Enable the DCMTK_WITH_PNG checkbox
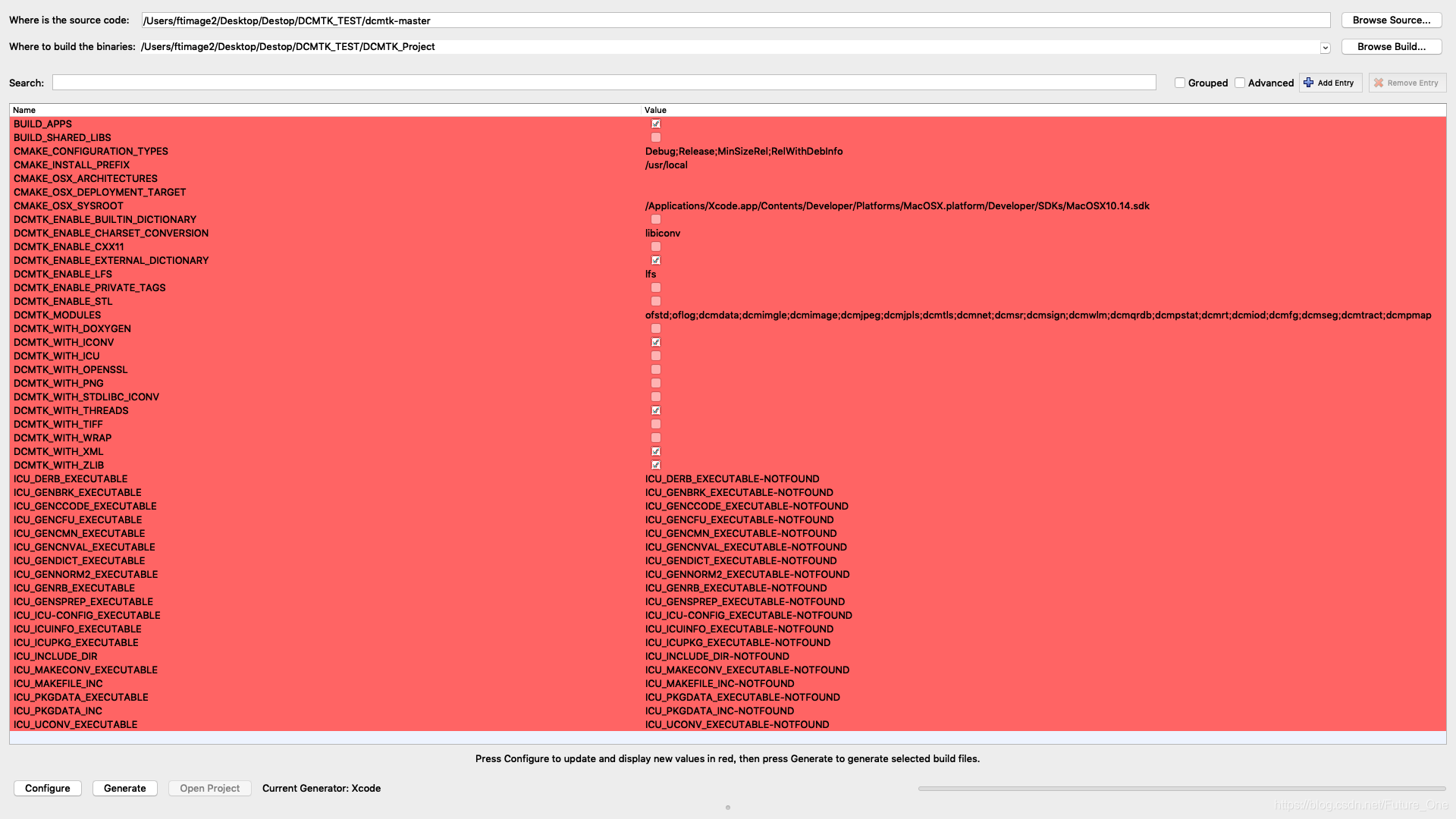 click(x=656, y=383)
